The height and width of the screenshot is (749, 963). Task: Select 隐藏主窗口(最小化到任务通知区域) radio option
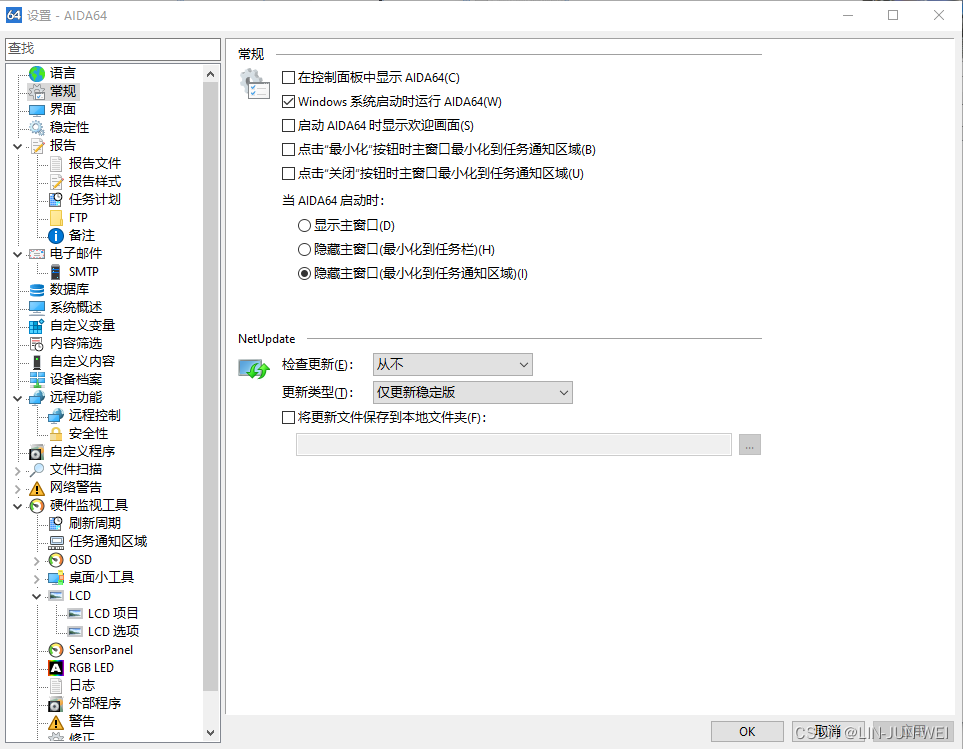click(x=304, y=274)
